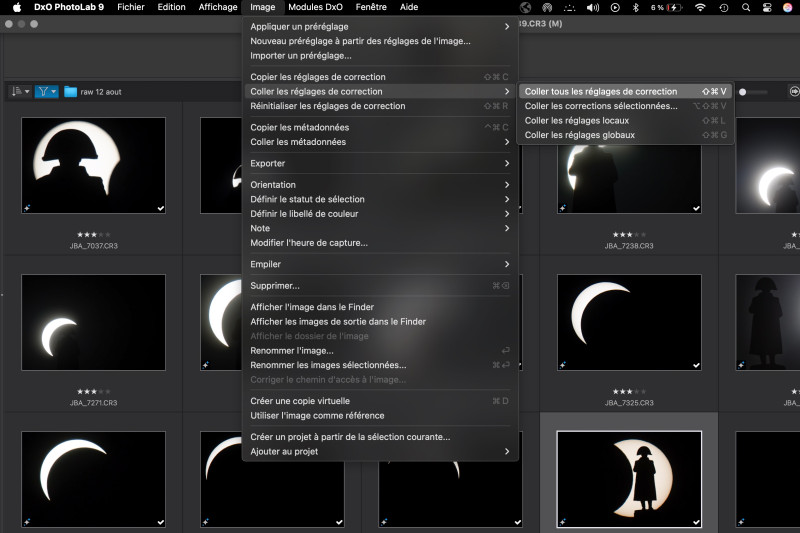Adjust the thumbnail size slider
This screenshot has width=800, height=533.
pos(753,92)
